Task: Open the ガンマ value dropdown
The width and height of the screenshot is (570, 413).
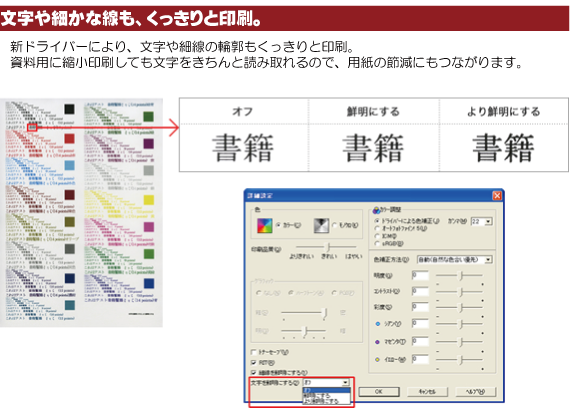Action: coord(488,221)
